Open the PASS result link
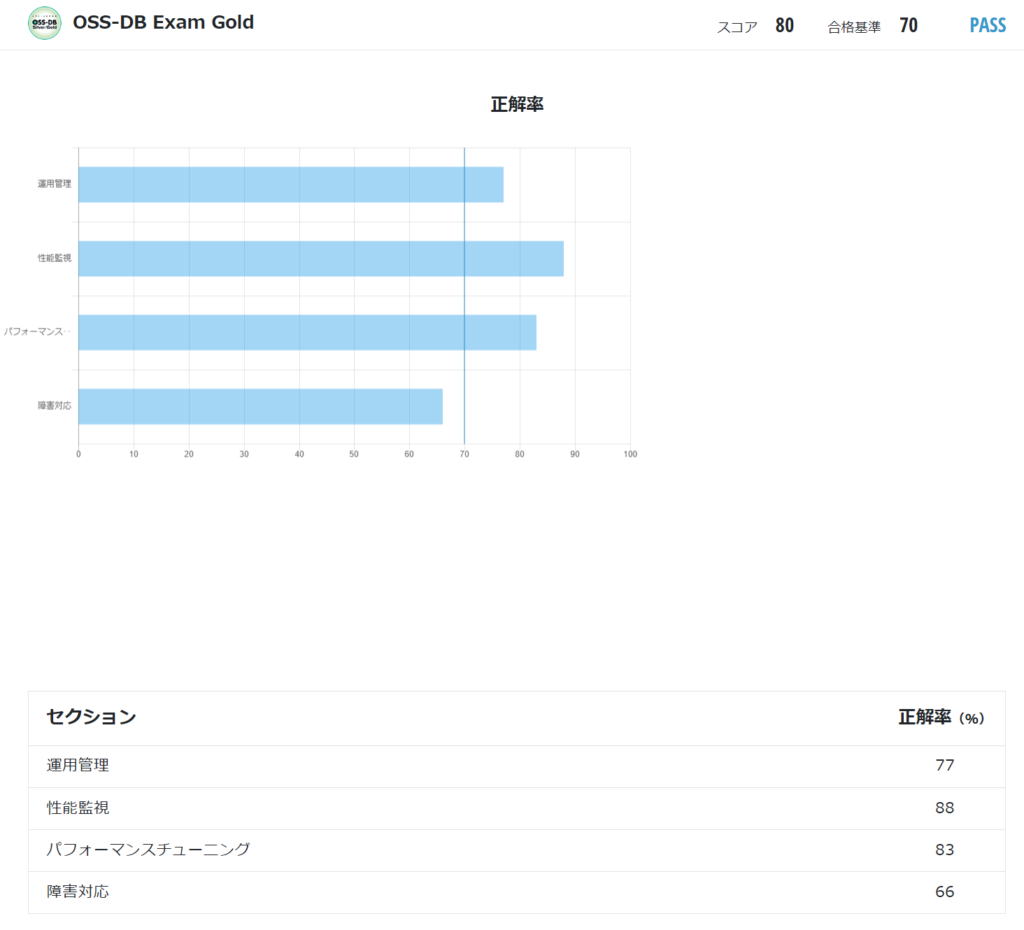 988,24
